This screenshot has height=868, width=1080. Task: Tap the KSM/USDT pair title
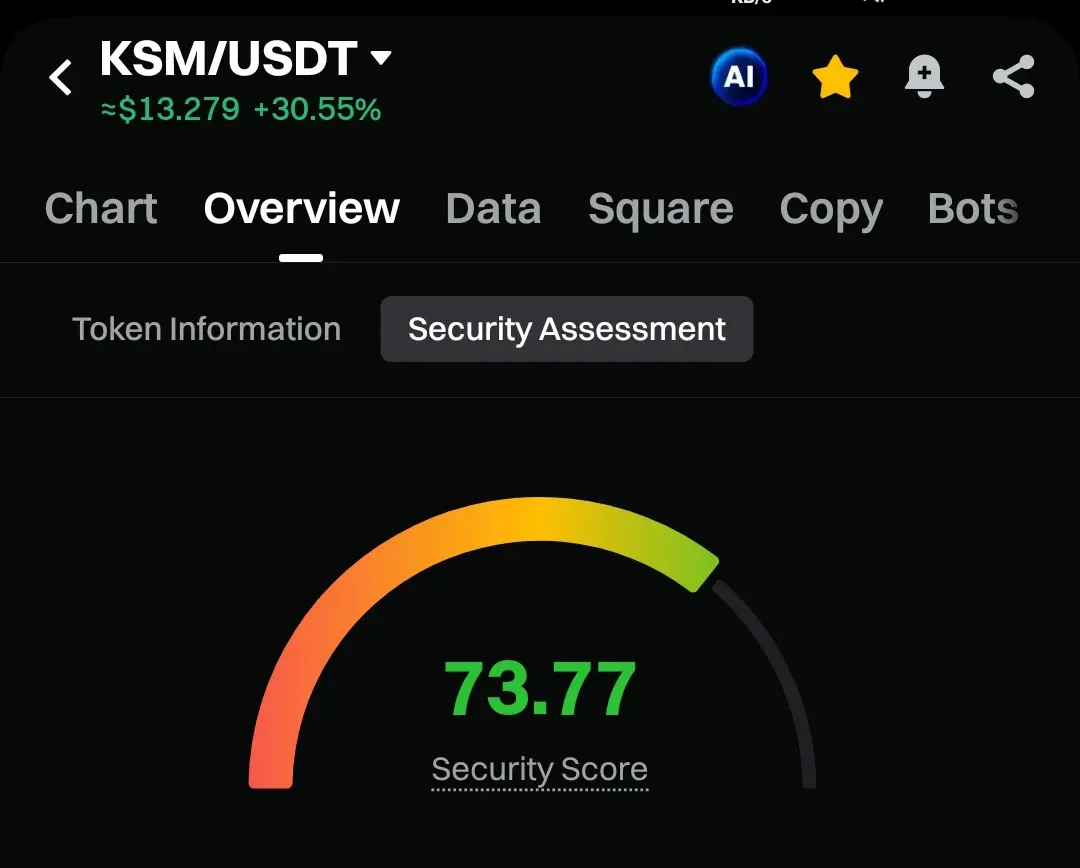coord(229,58)
